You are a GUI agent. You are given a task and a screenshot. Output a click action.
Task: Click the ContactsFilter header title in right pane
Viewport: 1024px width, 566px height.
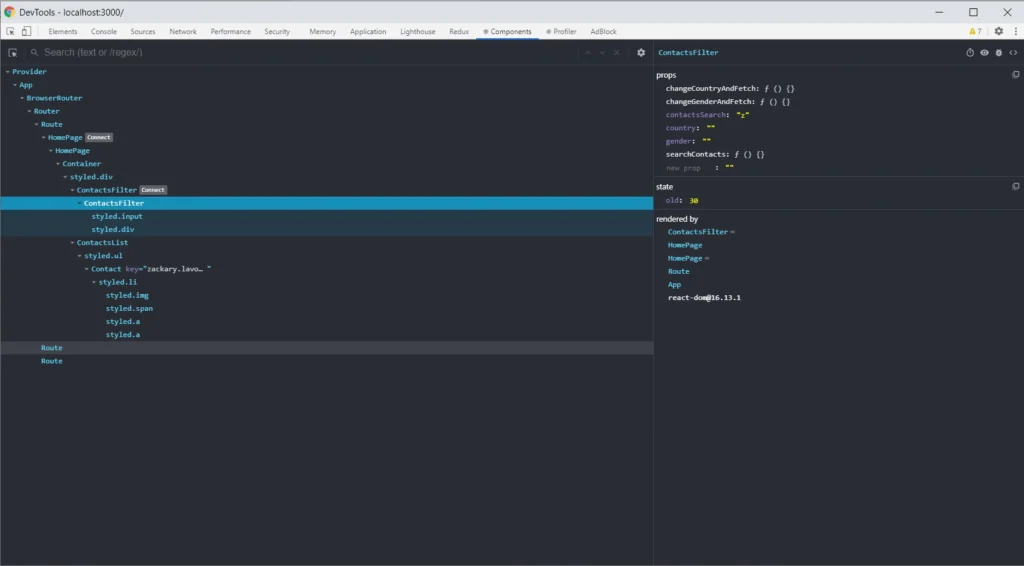click(x=688, y=53)
